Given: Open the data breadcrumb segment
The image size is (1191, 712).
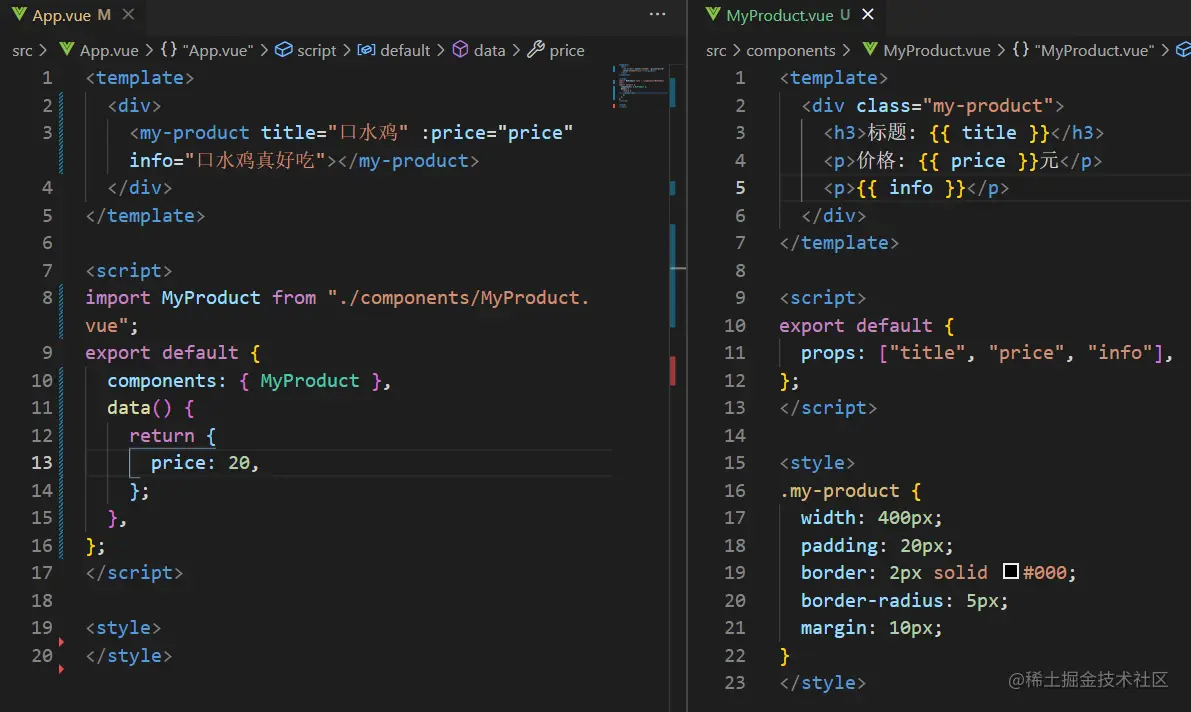Looking at the screenshot, I should point(489,50).
